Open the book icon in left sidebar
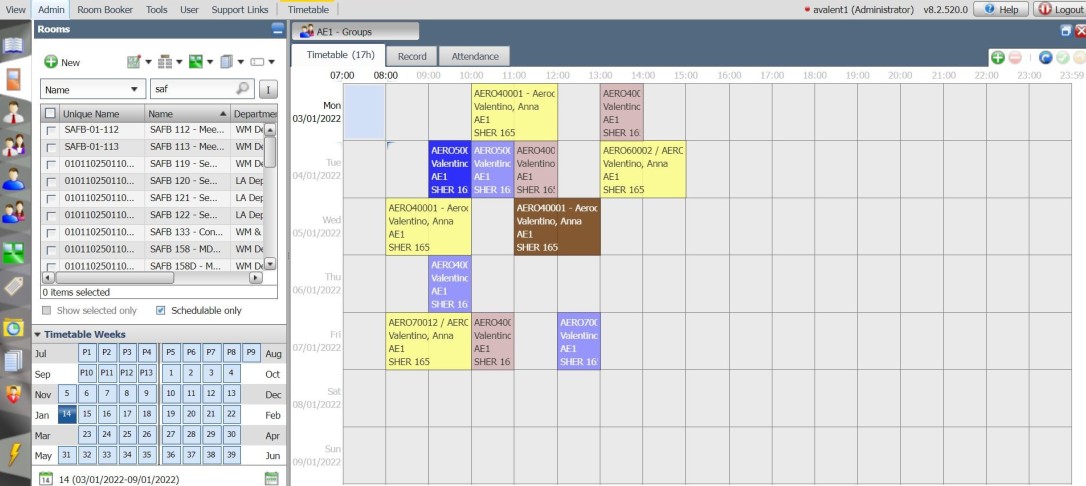Screen dimensions: 1086x486 [14, 45]
